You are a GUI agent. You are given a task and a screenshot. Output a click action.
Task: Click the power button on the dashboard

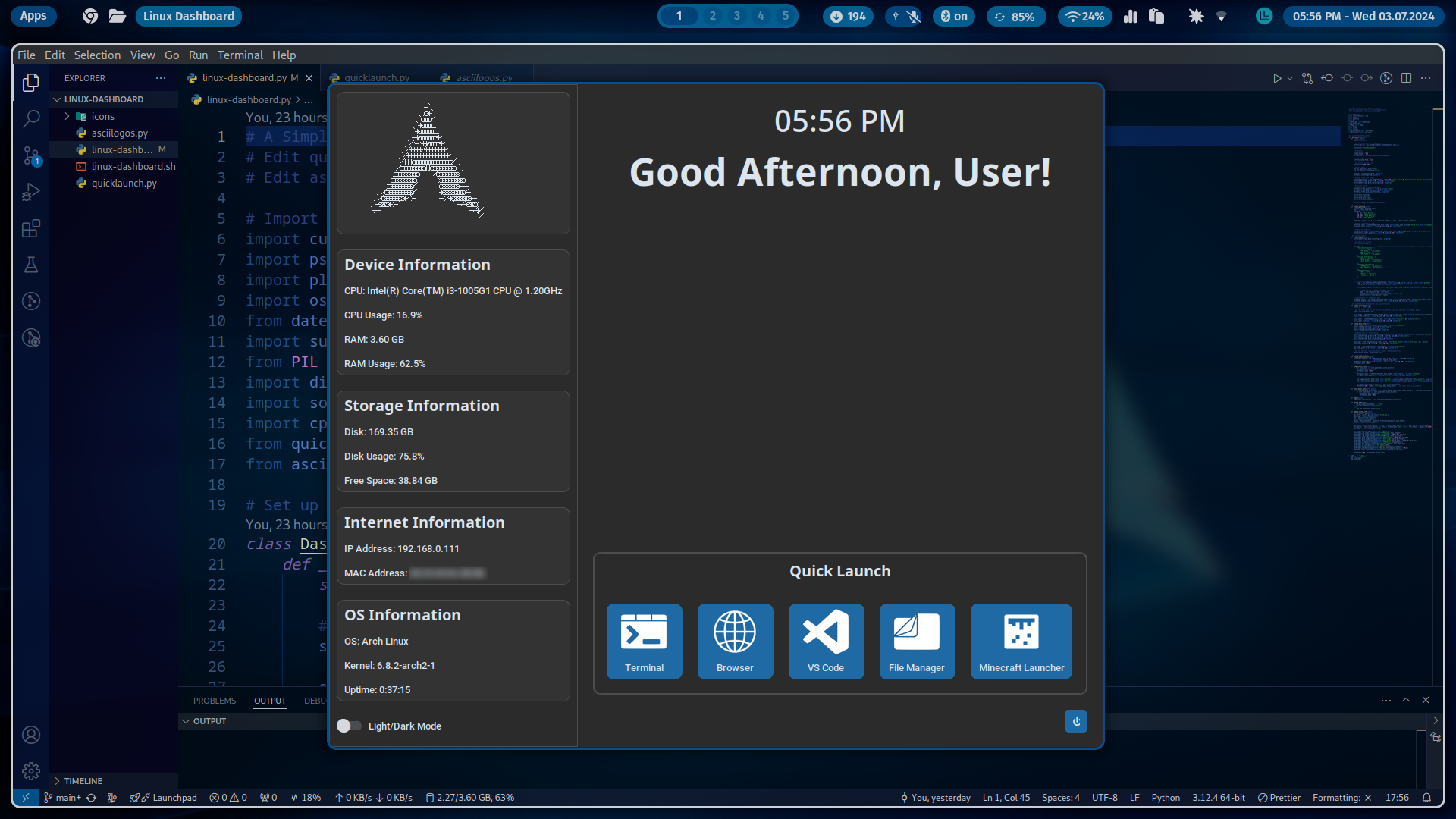point(1075,721)
